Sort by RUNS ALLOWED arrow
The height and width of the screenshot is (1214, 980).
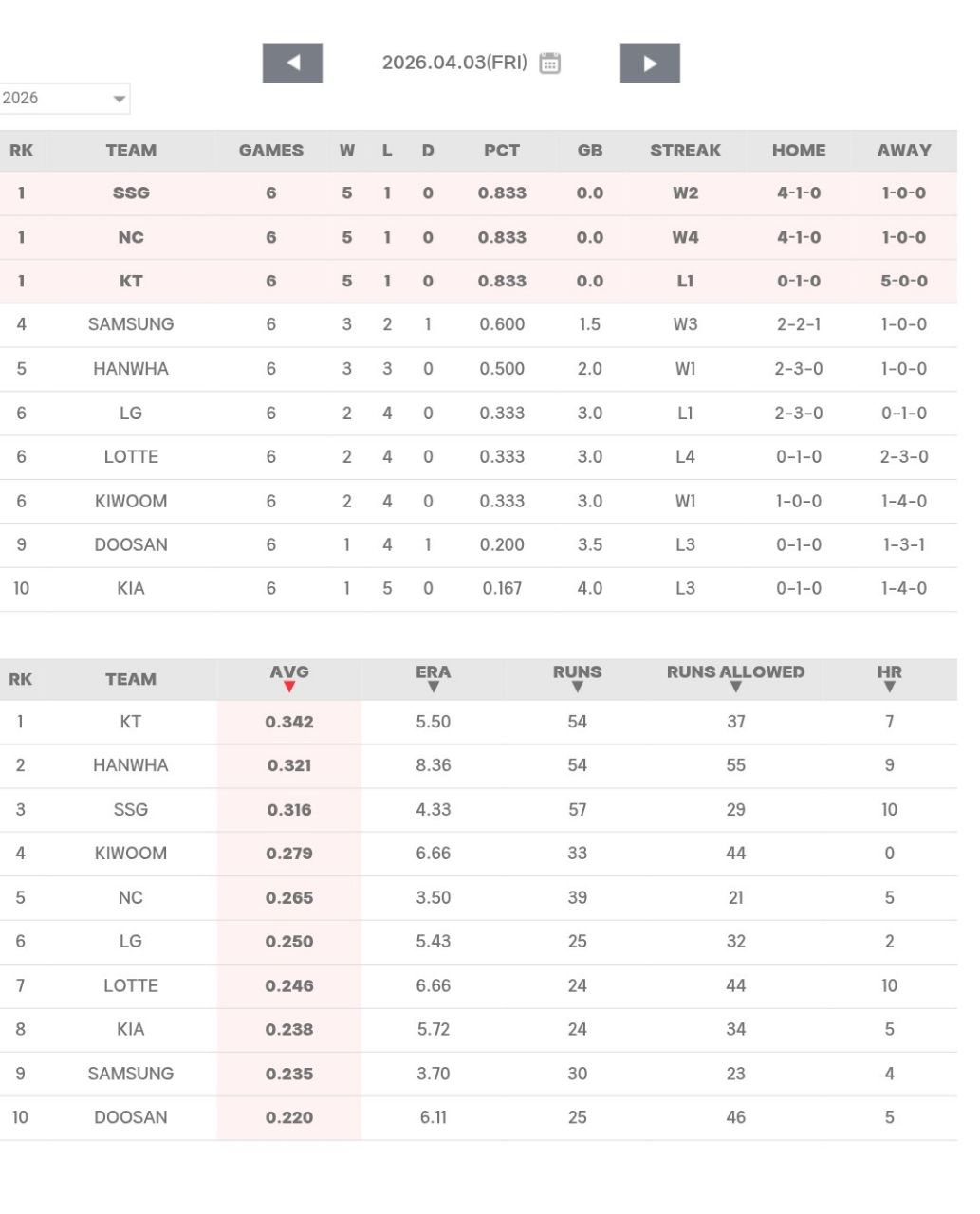coord(735,687)
